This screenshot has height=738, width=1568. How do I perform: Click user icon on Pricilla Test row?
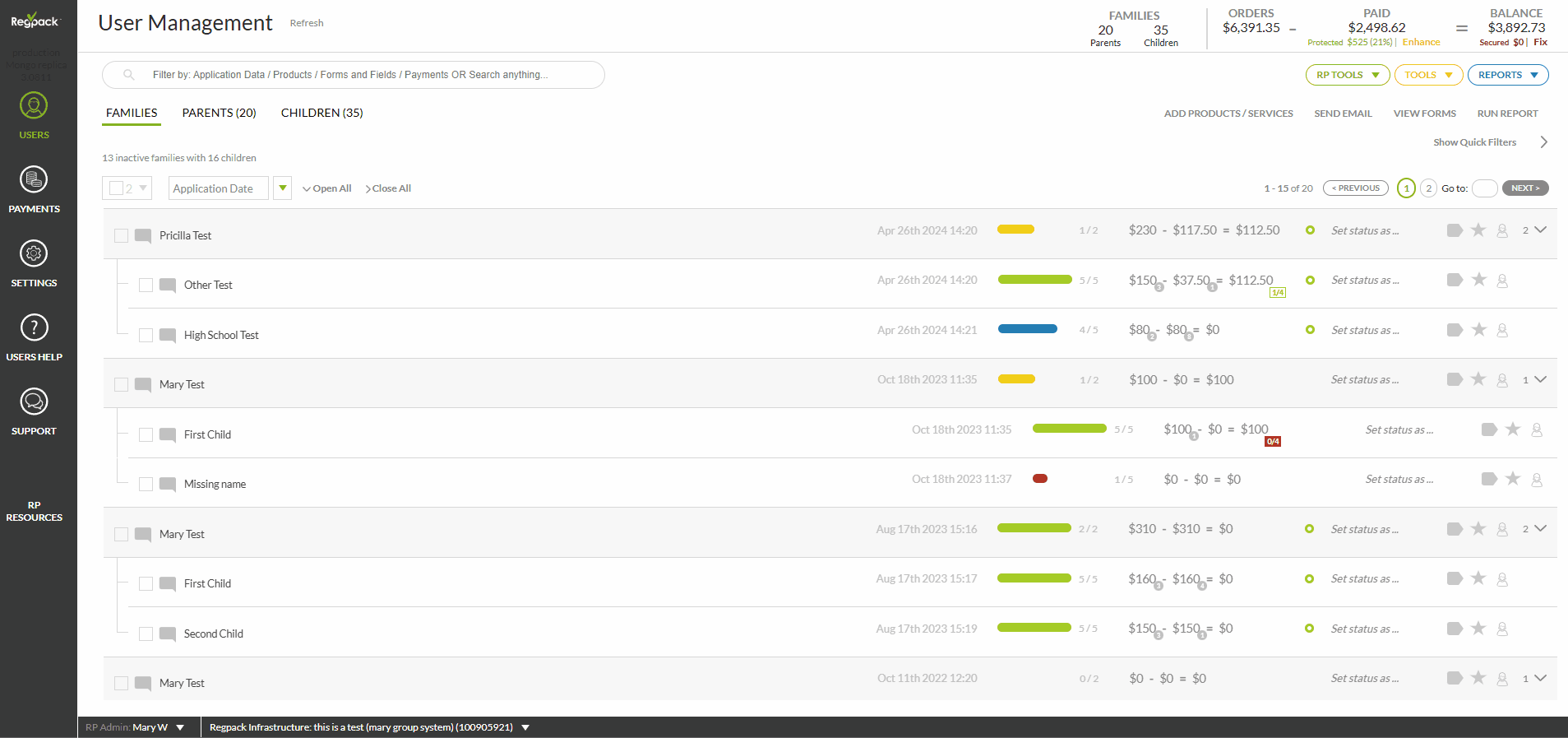point(1502,231)
